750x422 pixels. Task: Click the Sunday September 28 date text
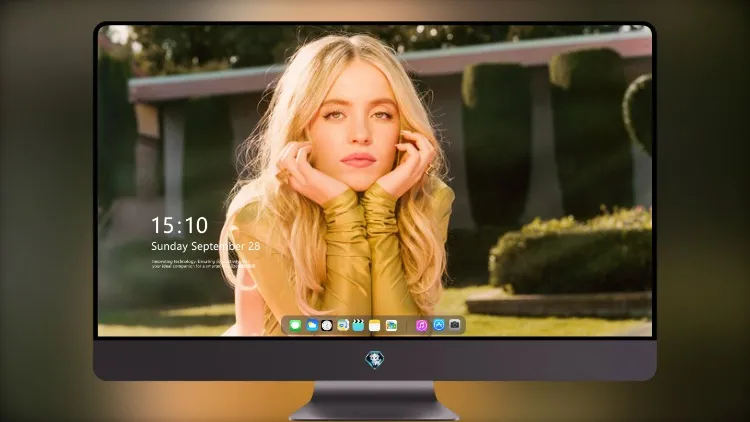coord(206,246)
